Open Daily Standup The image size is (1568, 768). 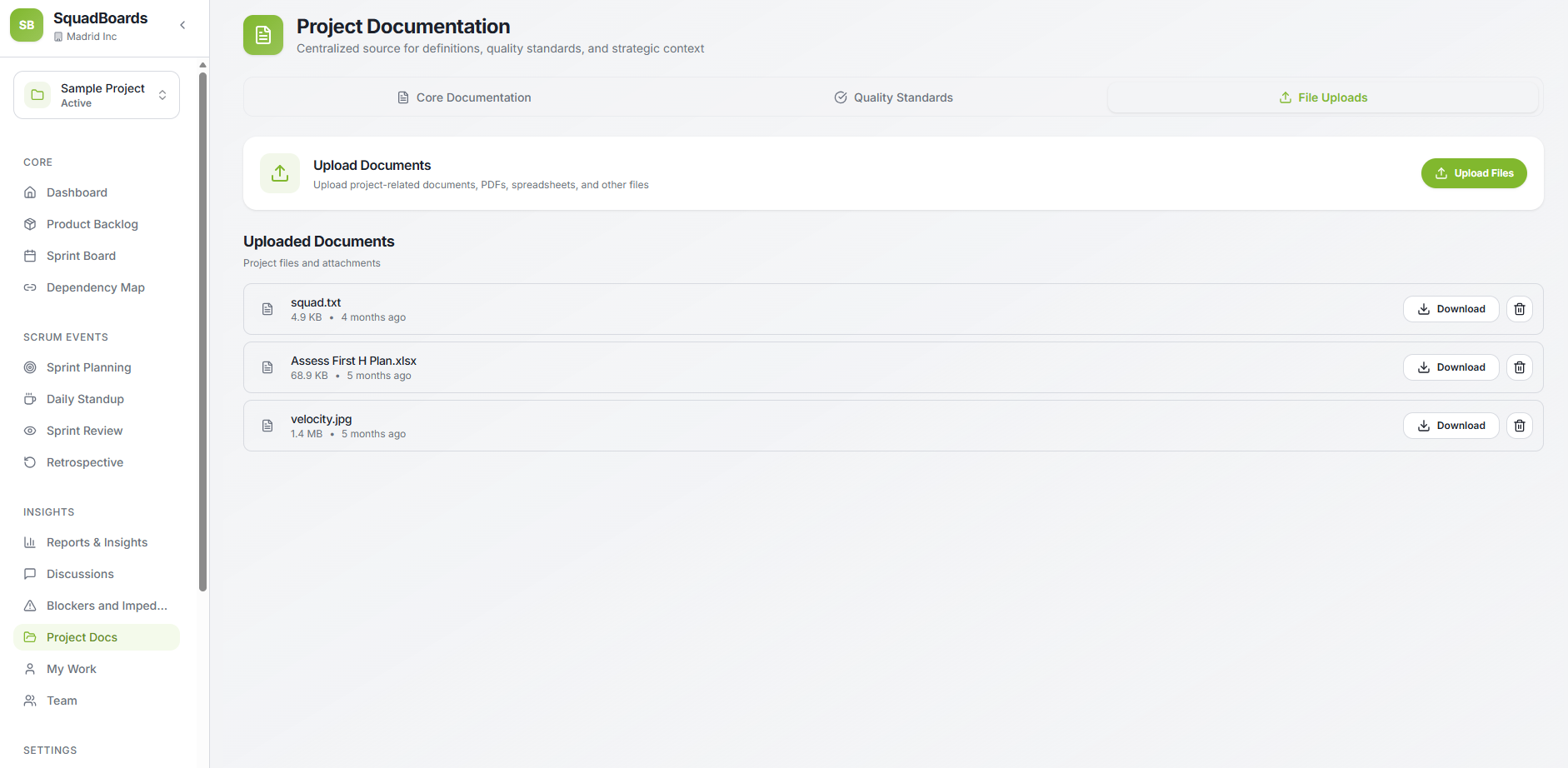pyautogui.click(x=97, y=399)
